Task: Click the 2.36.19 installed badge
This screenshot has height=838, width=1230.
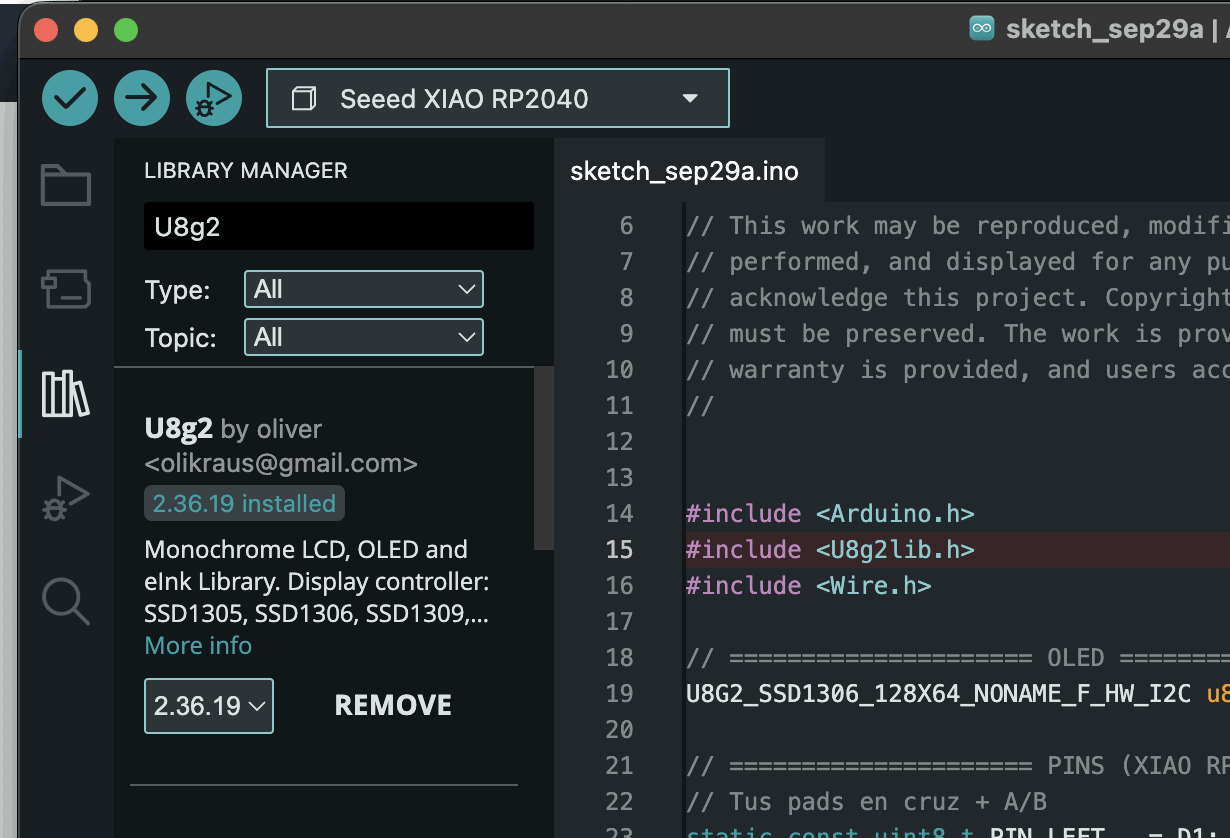Action: coord(244,503)
